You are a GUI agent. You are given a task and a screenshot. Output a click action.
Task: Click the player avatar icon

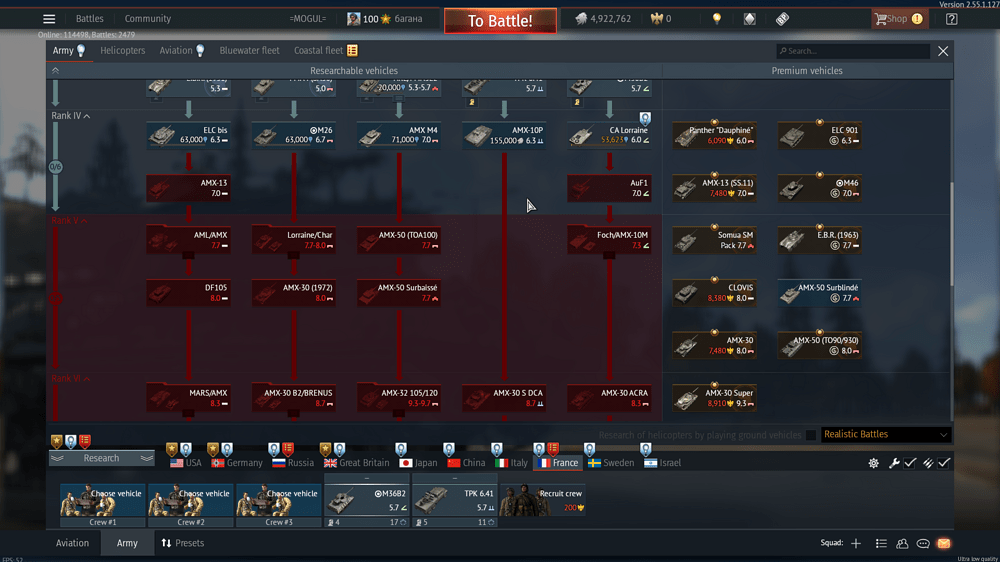coord(353,19)
